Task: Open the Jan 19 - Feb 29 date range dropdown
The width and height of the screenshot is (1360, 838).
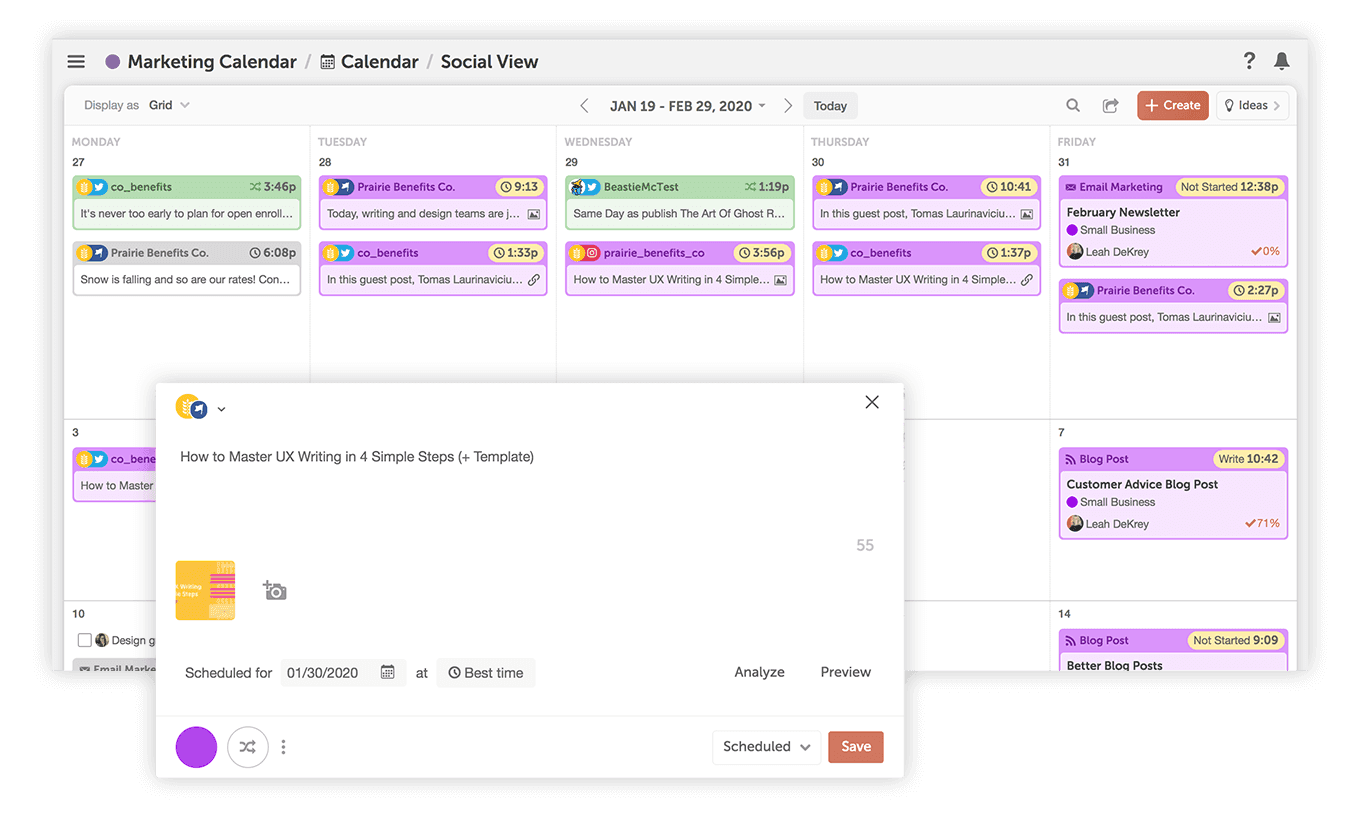Action: [688, 106]
